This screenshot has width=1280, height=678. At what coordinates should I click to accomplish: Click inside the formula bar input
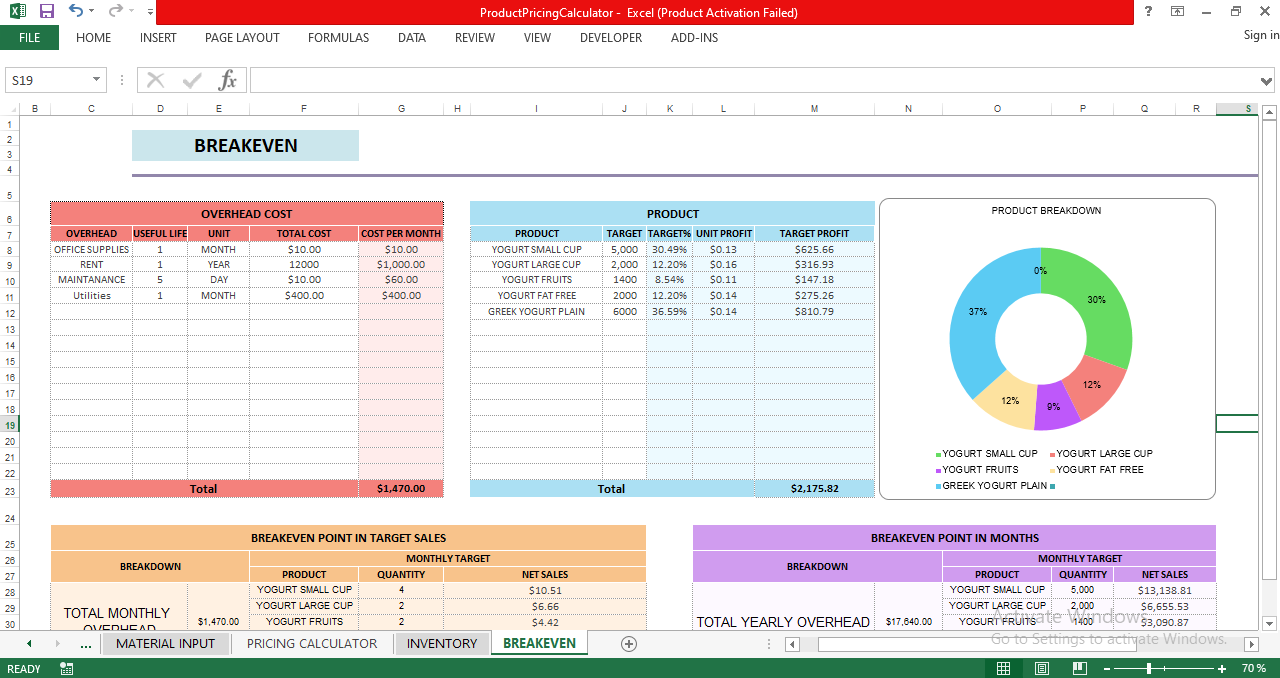pos(754,80)
